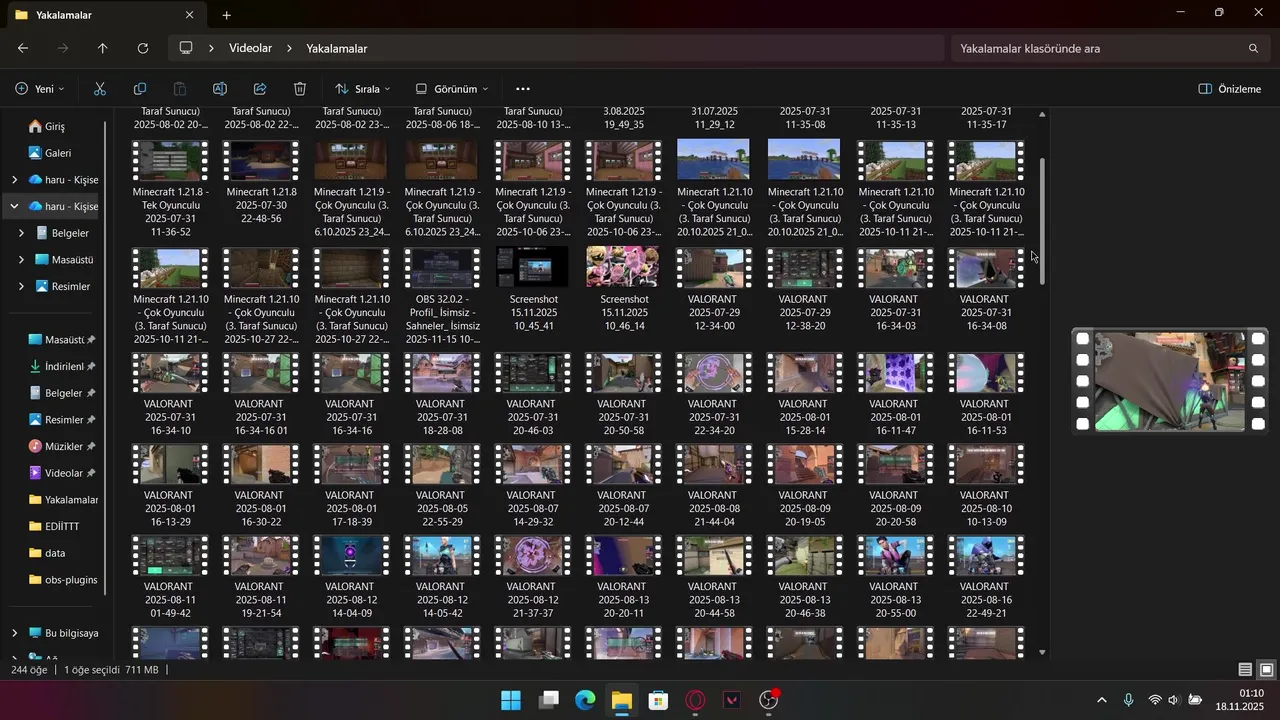This screenshot has height=720, width=1280.
Task: Open the Yeni dropdown menu
Action: [x=40, y=89]
